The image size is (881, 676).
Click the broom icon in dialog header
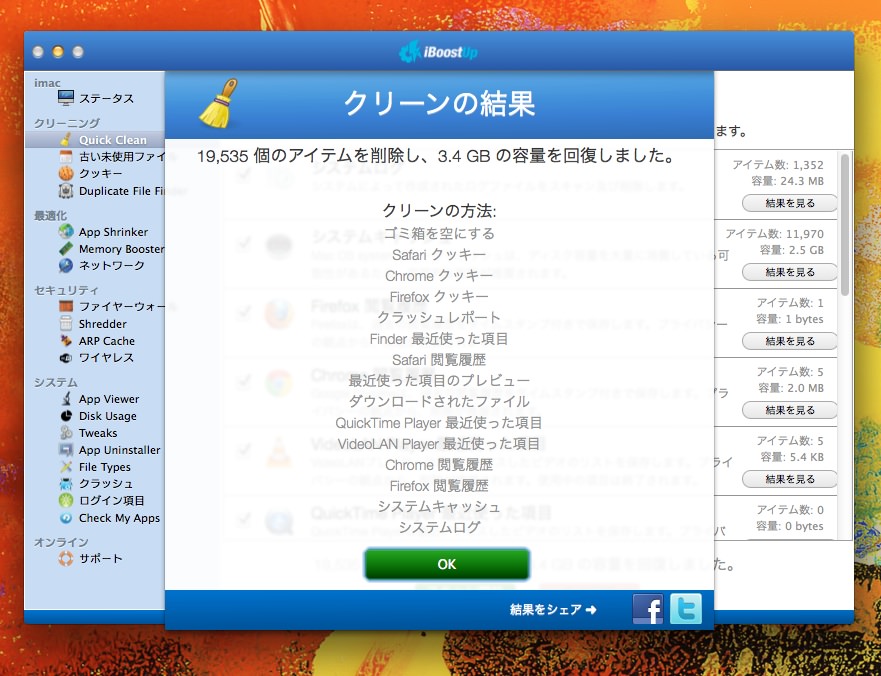pyautogui.click(x=218, y=103)
